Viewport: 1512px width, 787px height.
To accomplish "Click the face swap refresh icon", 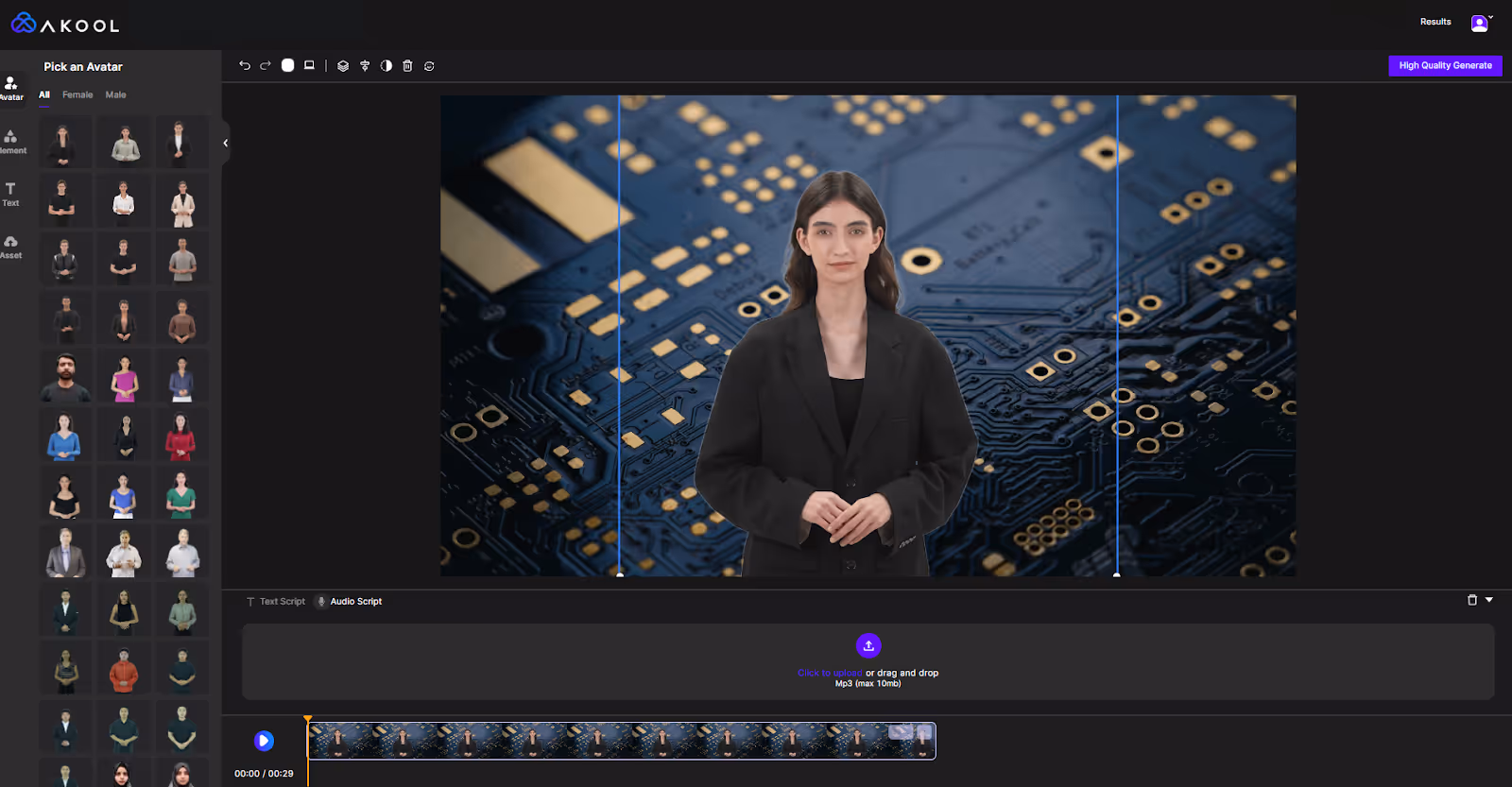I will [x=429, y=66].
